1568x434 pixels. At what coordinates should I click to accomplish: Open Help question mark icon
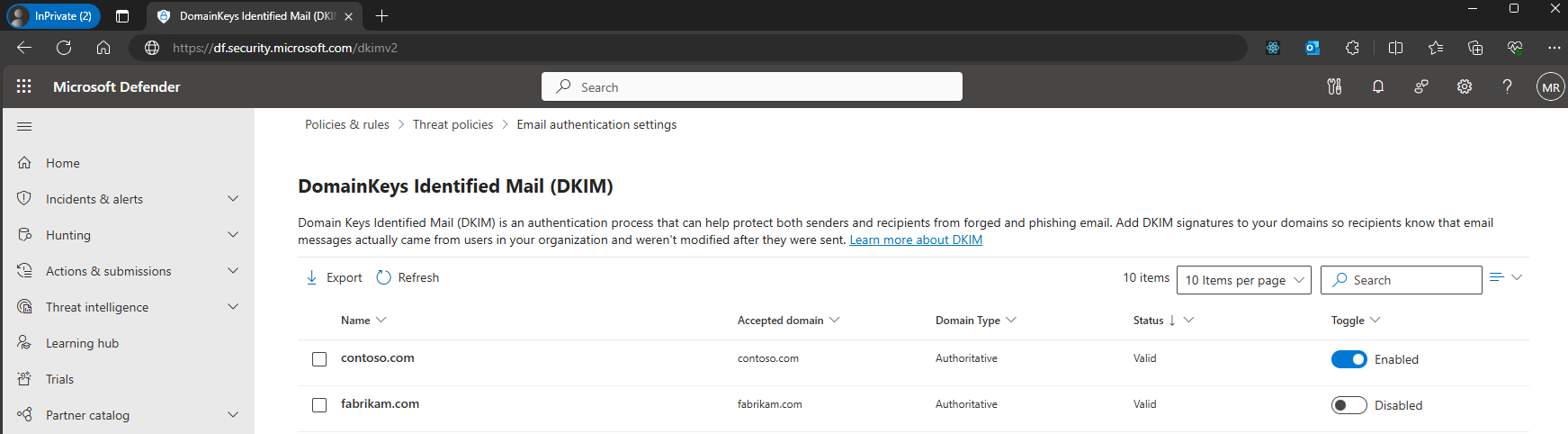pyautogui.click(x=1507, y=86)
